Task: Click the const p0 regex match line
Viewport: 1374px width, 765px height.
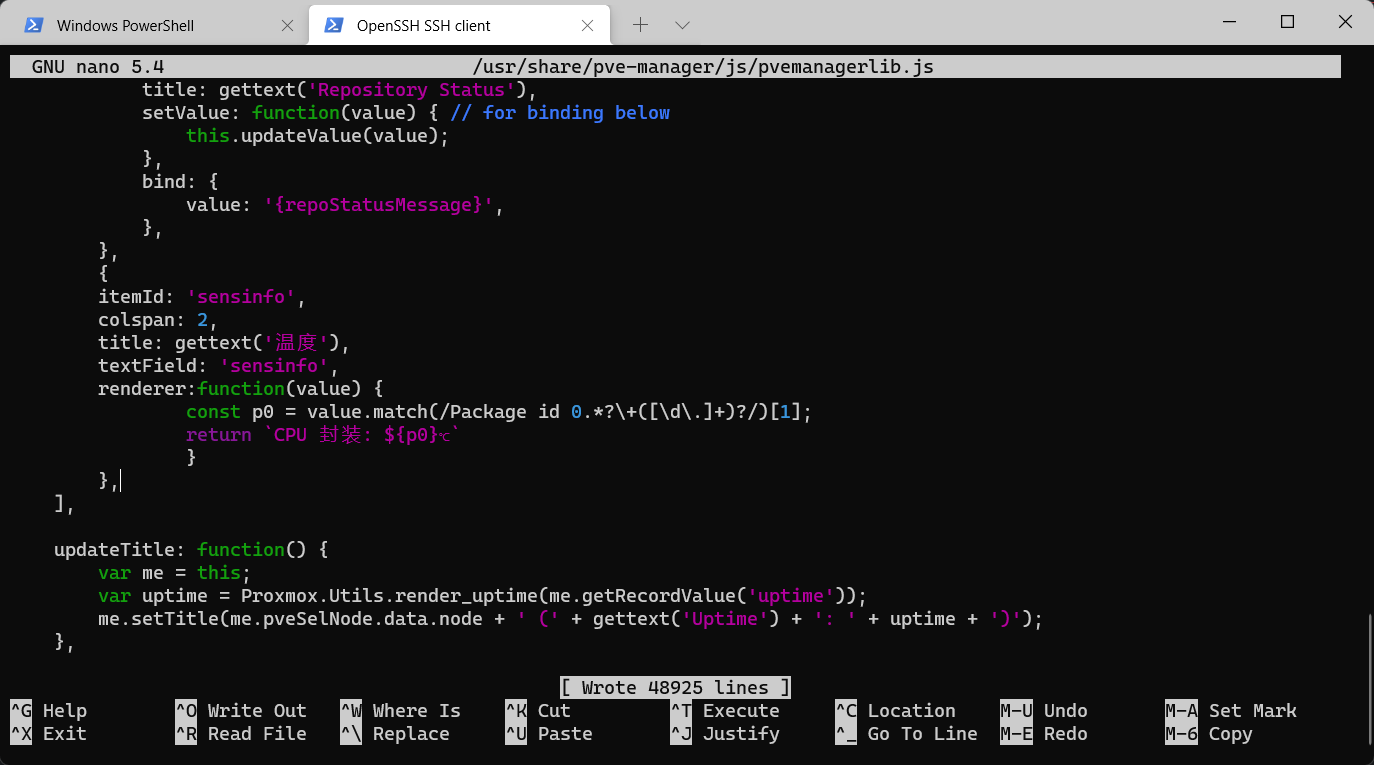Action: 499,412
